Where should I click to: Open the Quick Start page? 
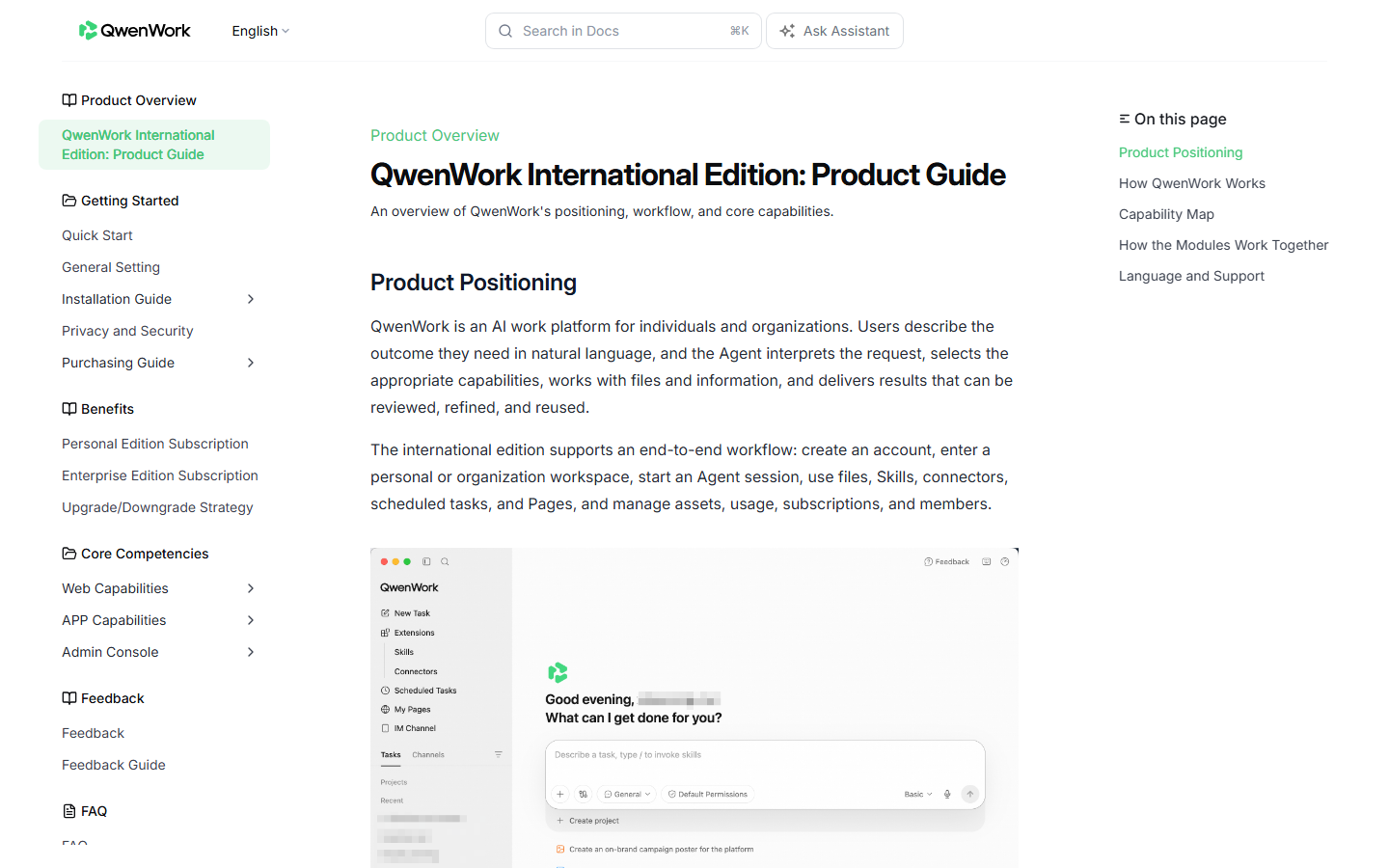(97, 235)
